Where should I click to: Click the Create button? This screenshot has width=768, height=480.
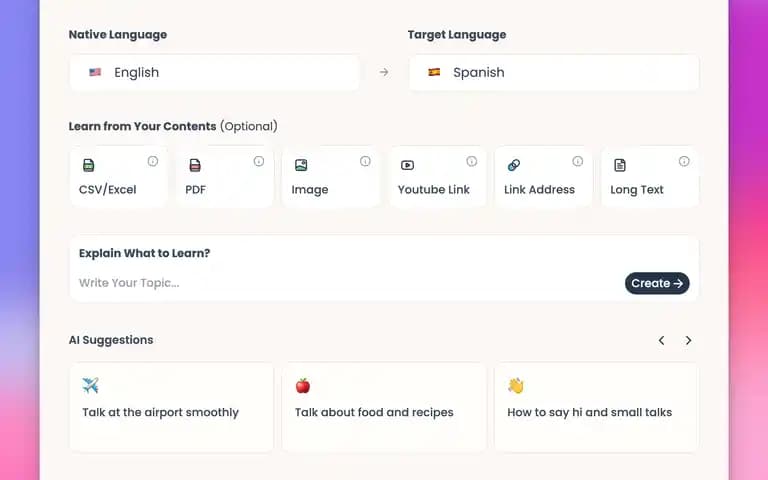[657, 283]
